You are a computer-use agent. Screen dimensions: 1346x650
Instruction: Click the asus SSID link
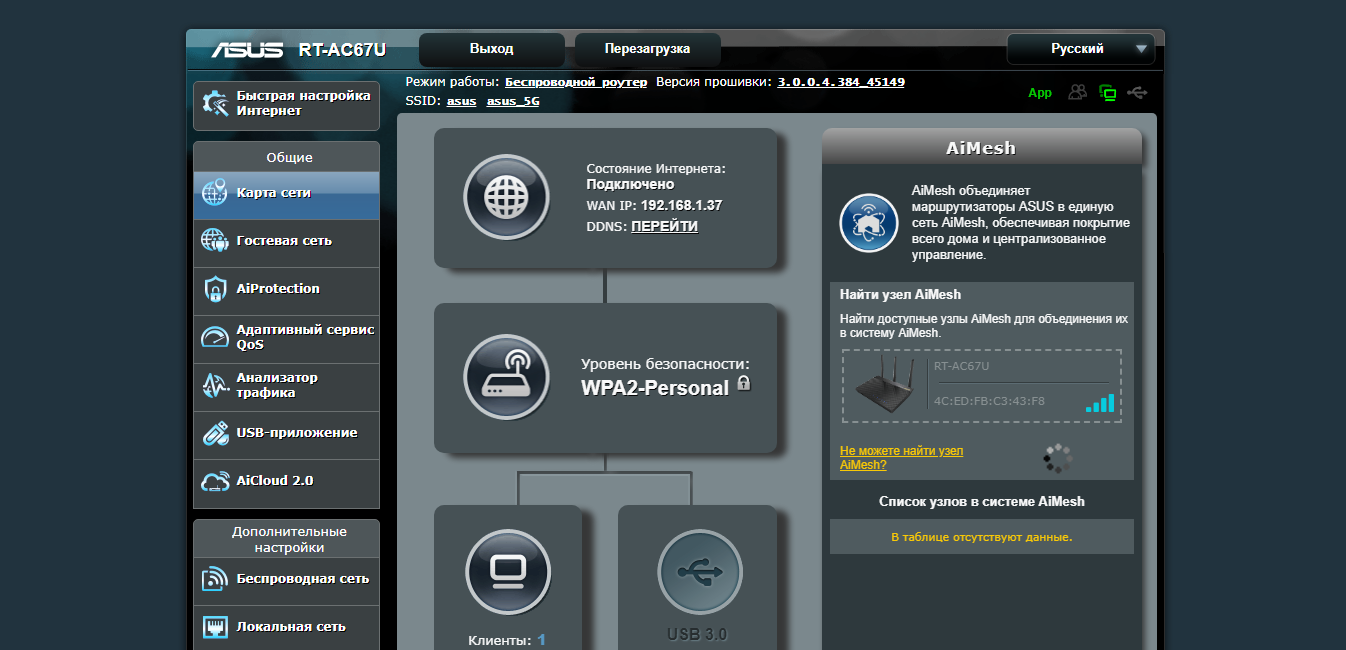pos(461,101)
